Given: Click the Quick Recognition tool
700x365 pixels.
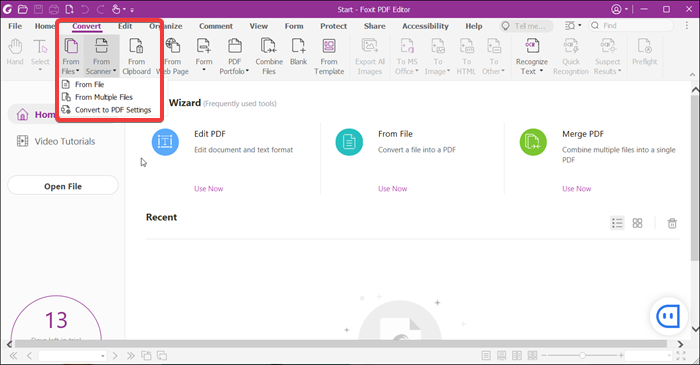Looking at the screenshot, I should coord(571,56).
